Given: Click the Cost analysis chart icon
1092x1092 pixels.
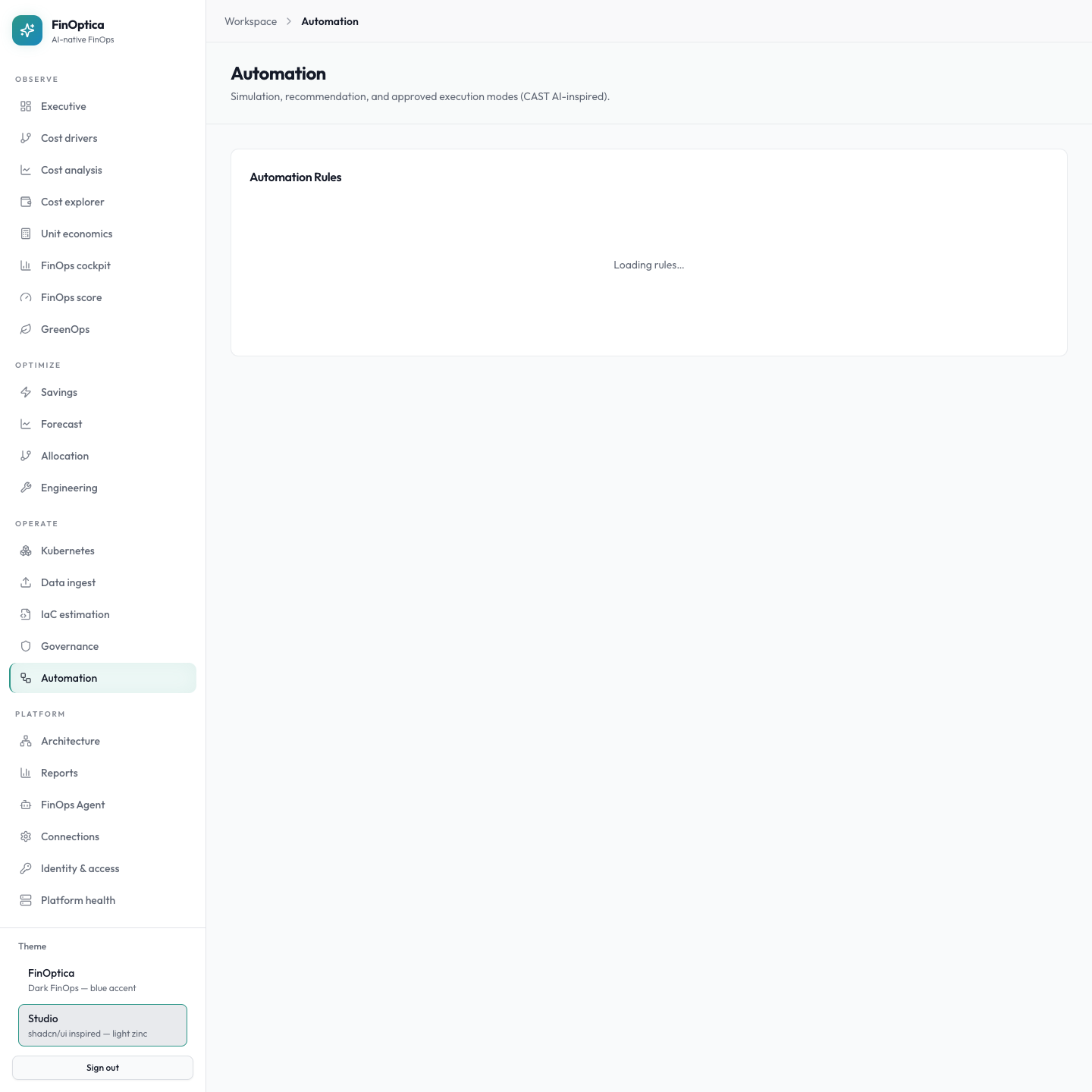Looking at the screenshot, I should tap(26, 170).
